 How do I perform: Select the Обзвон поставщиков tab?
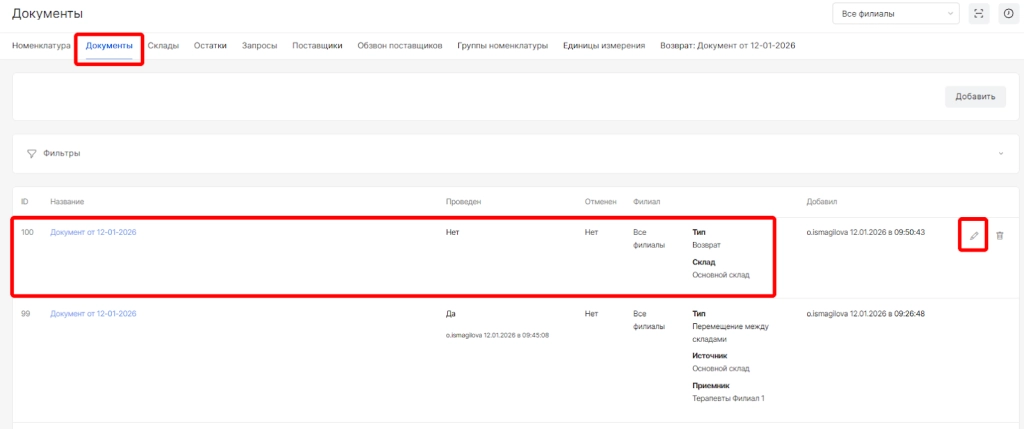(400, 46)
